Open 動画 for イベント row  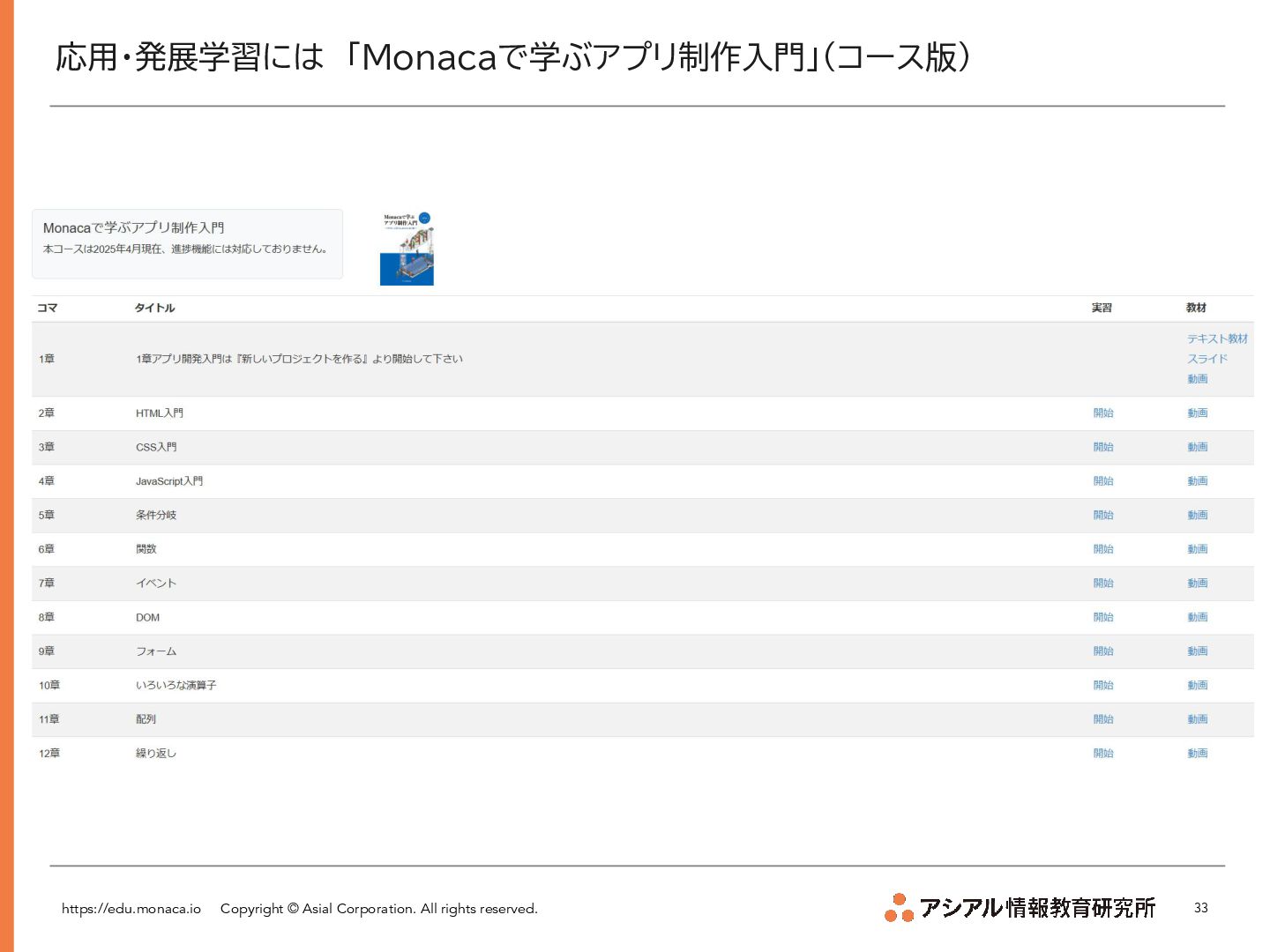pos(1197,584)
